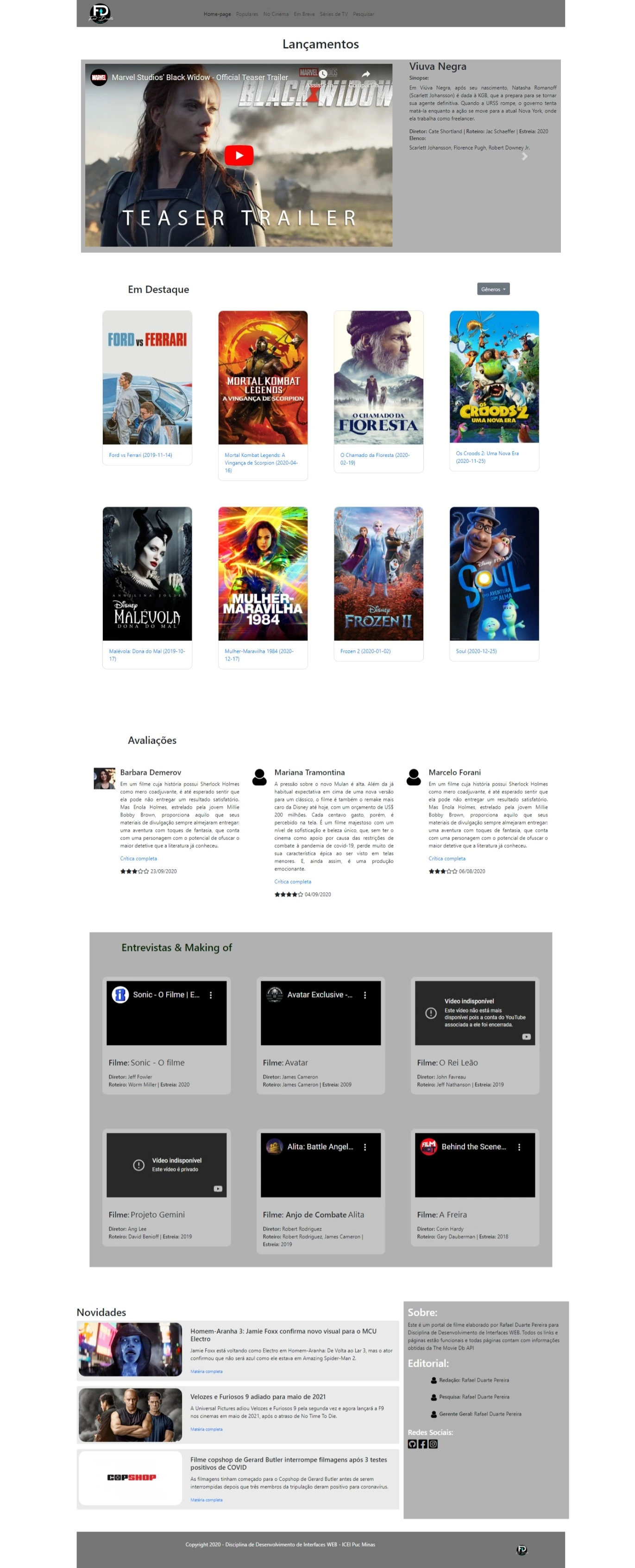This screenshot has width=635, height=1568.
Task: Click the Frozen II poster
Action: coord(378,573)
